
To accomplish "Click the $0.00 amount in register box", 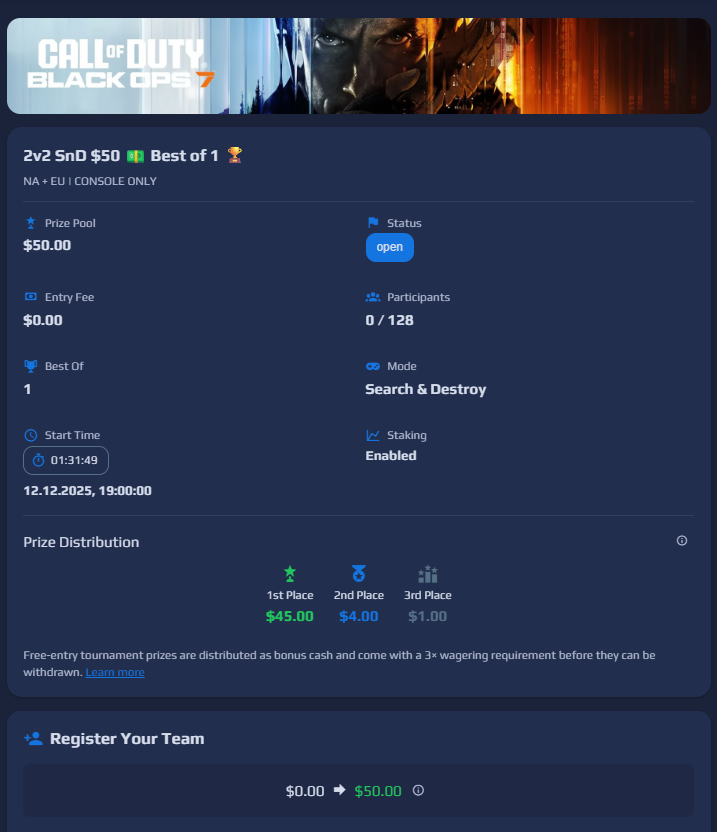I will 305,791.
